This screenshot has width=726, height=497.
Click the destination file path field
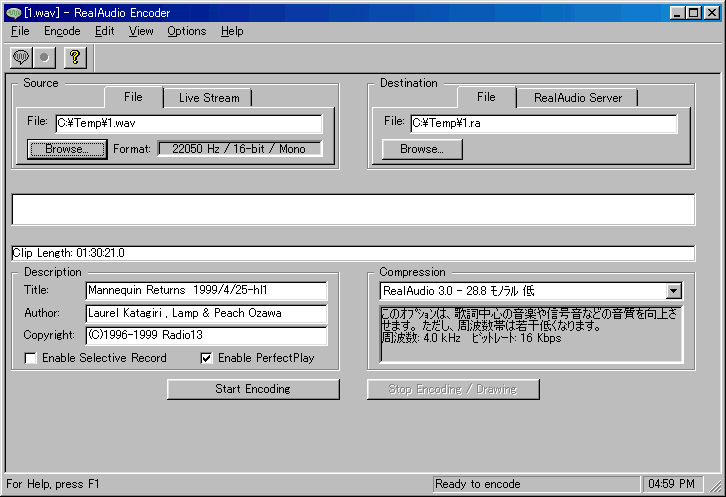[544, 123]
